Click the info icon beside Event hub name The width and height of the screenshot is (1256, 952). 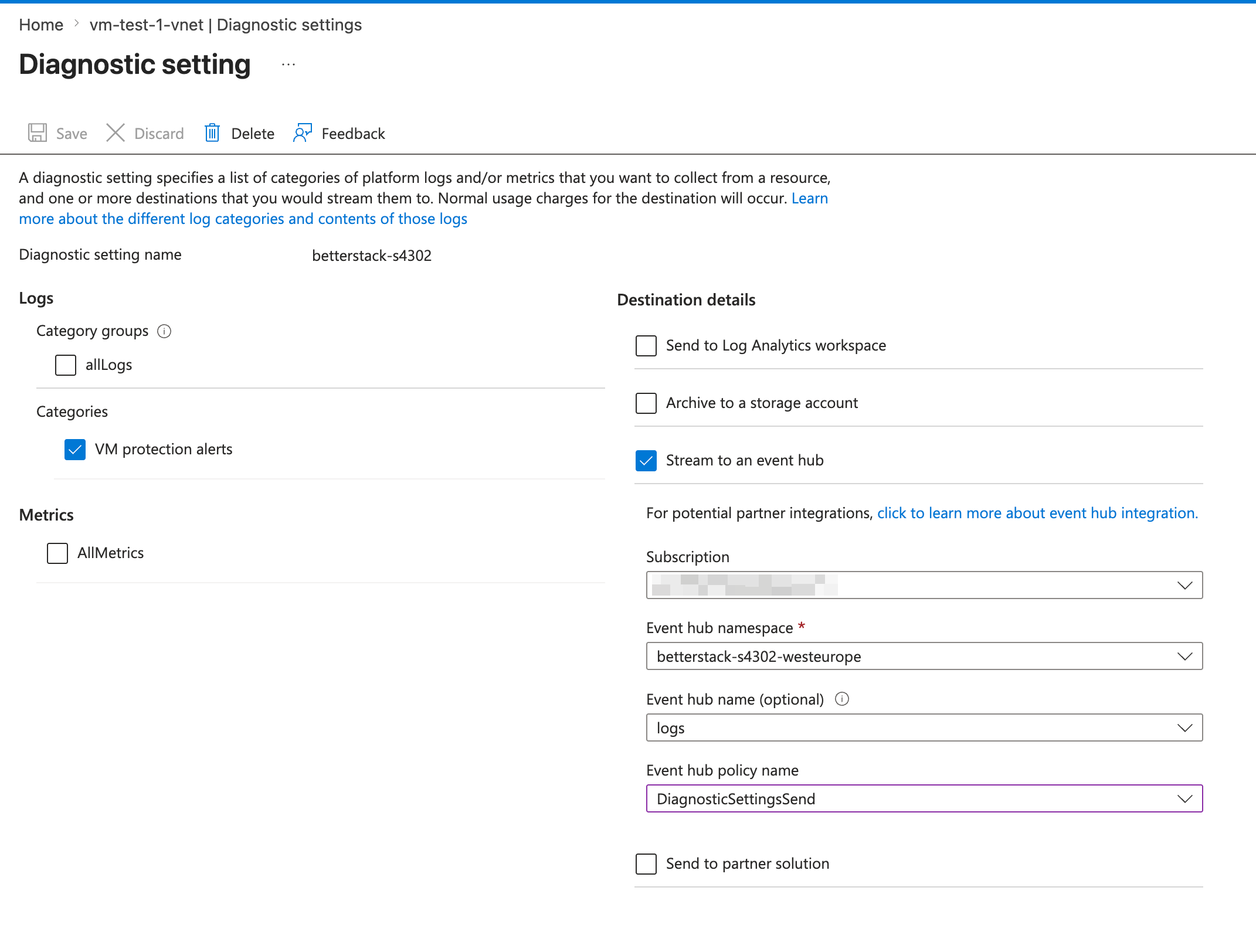click(x=841, y=699)
